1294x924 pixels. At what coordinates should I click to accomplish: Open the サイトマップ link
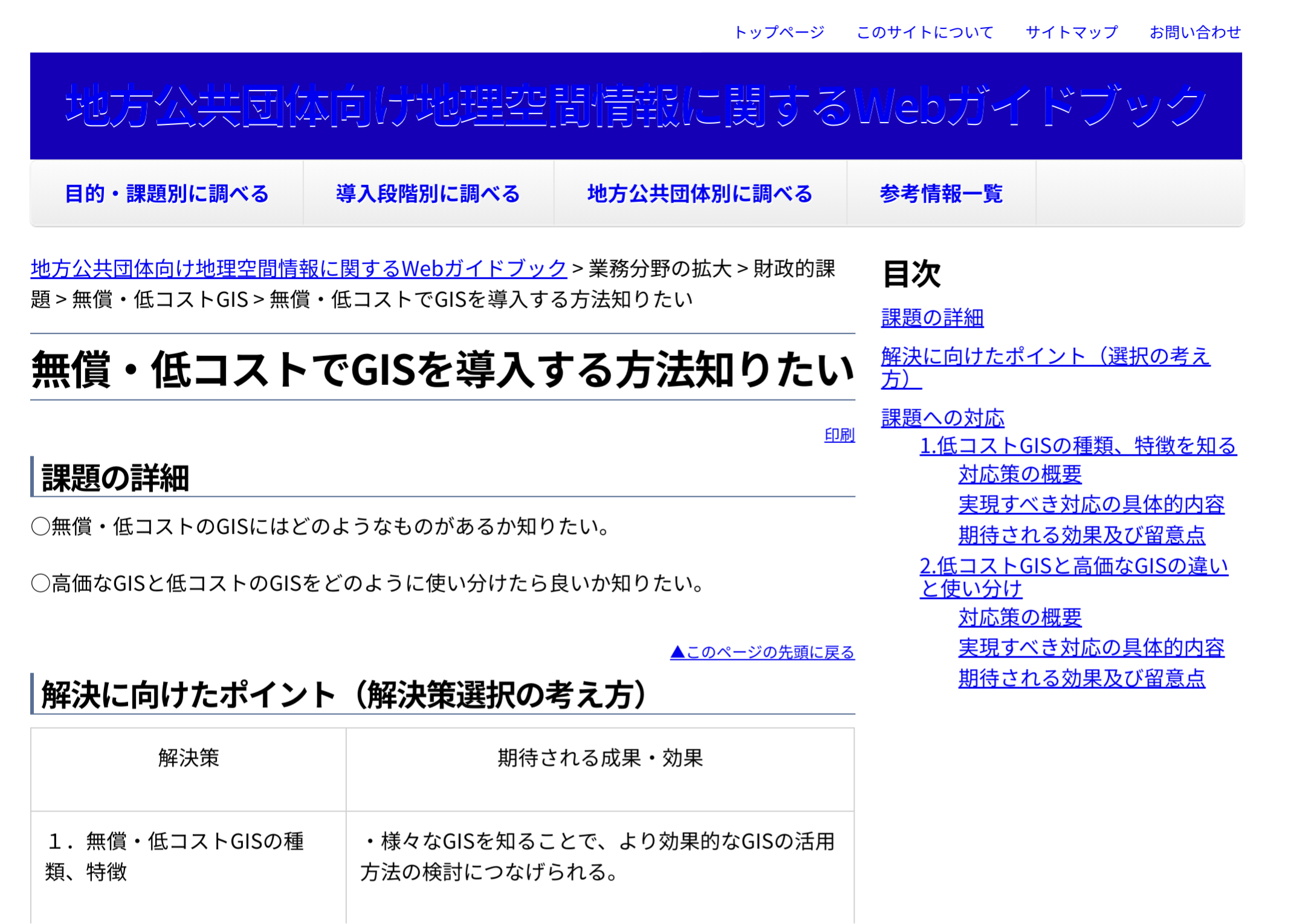(1072, 32)
